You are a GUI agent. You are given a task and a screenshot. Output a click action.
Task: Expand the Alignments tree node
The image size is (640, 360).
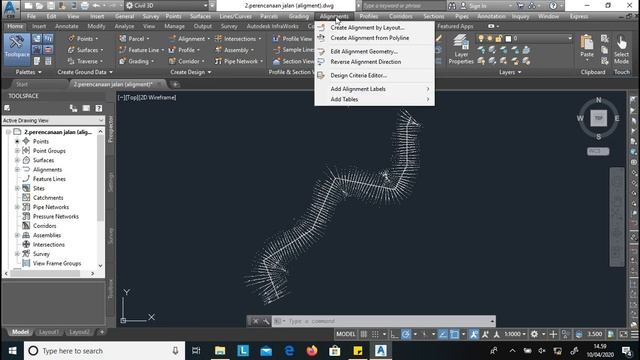(x=17, y=169)
